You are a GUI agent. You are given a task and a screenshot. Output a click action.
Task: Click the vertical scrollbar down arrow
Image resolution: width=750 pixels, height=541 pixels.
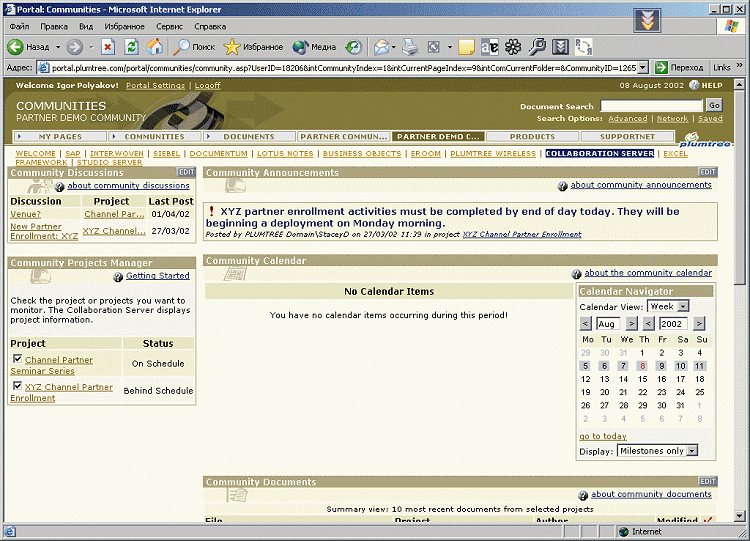point(739,516)
